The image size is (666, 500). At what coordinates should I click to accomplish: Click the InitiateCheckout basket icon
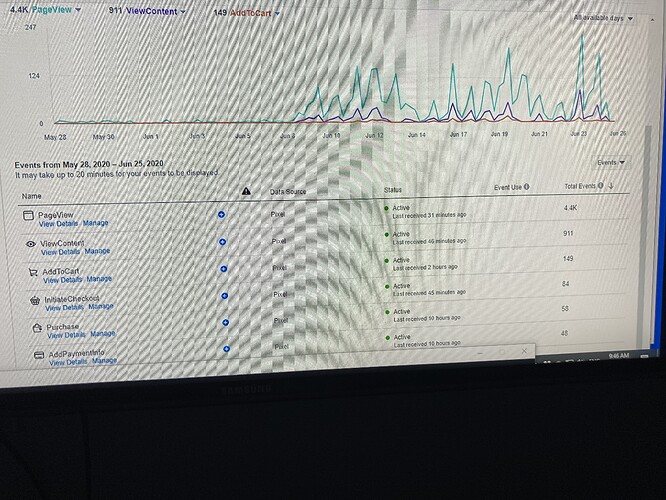tap(35, 301)
